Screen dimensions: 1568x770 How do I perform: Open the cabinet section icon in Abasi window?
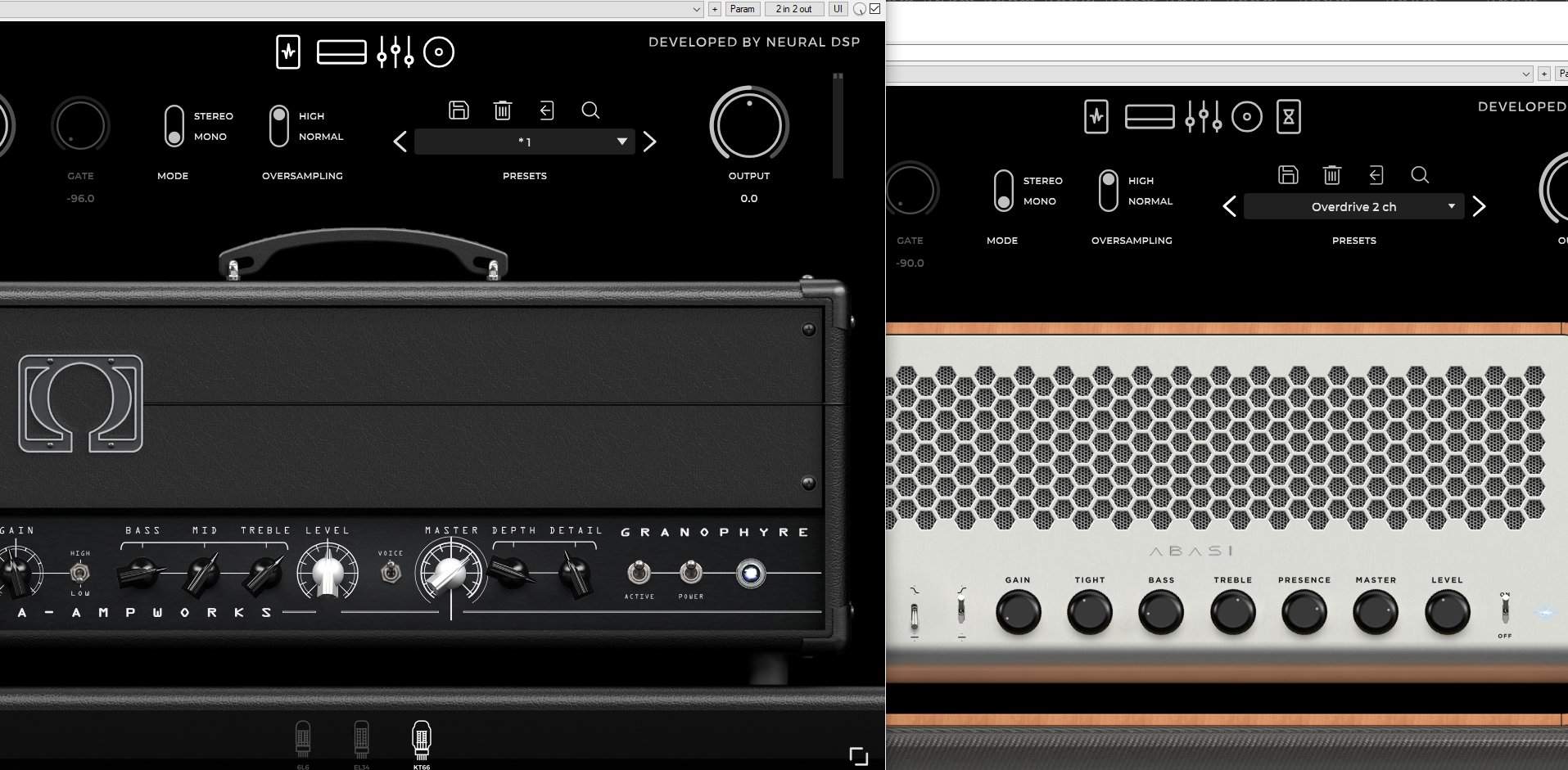click(1150, 117)
